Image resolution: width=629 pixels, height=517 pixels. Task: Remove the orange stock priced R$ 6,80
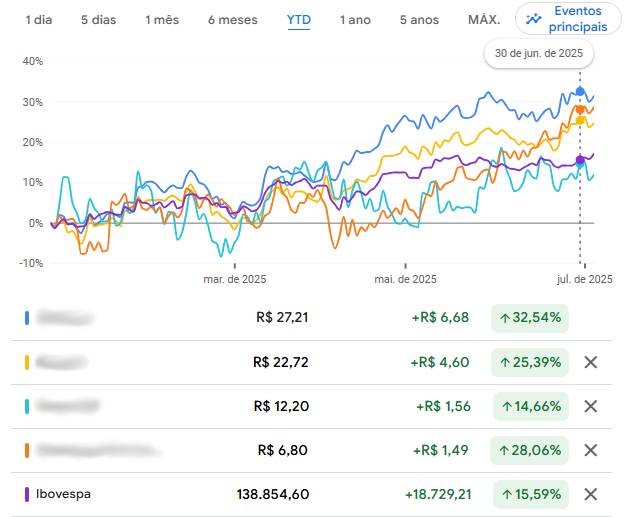[x=590, y=450]
